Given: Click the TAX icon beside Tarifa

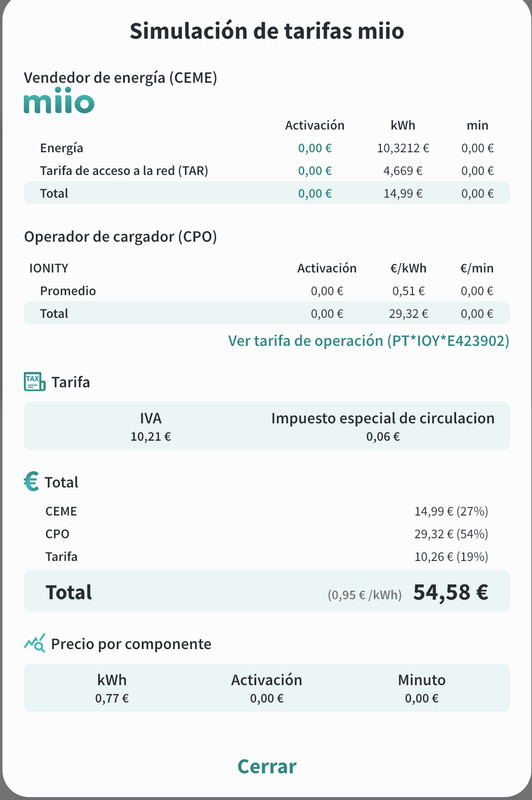Looking at the screenshot, I should [35, 382].
